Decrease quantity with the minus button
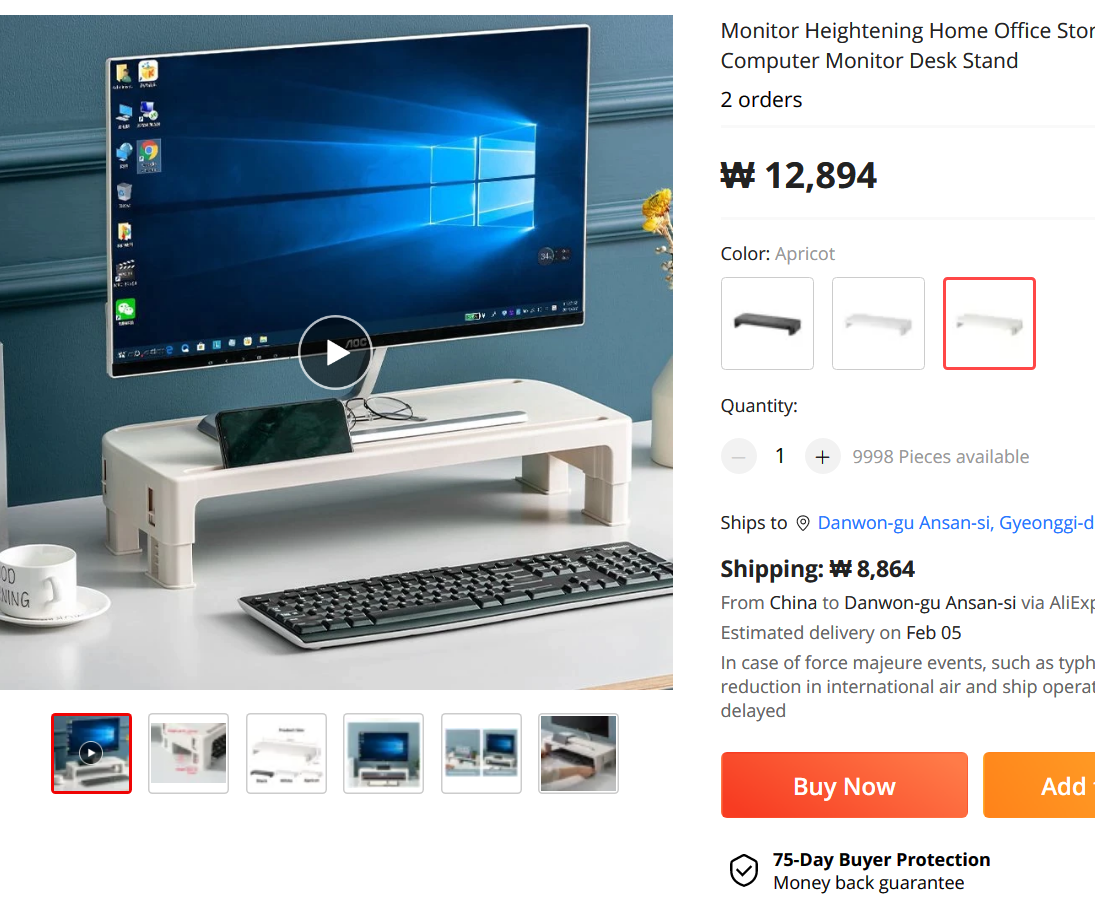1095x899 pixels. click(x=739, y=457)
